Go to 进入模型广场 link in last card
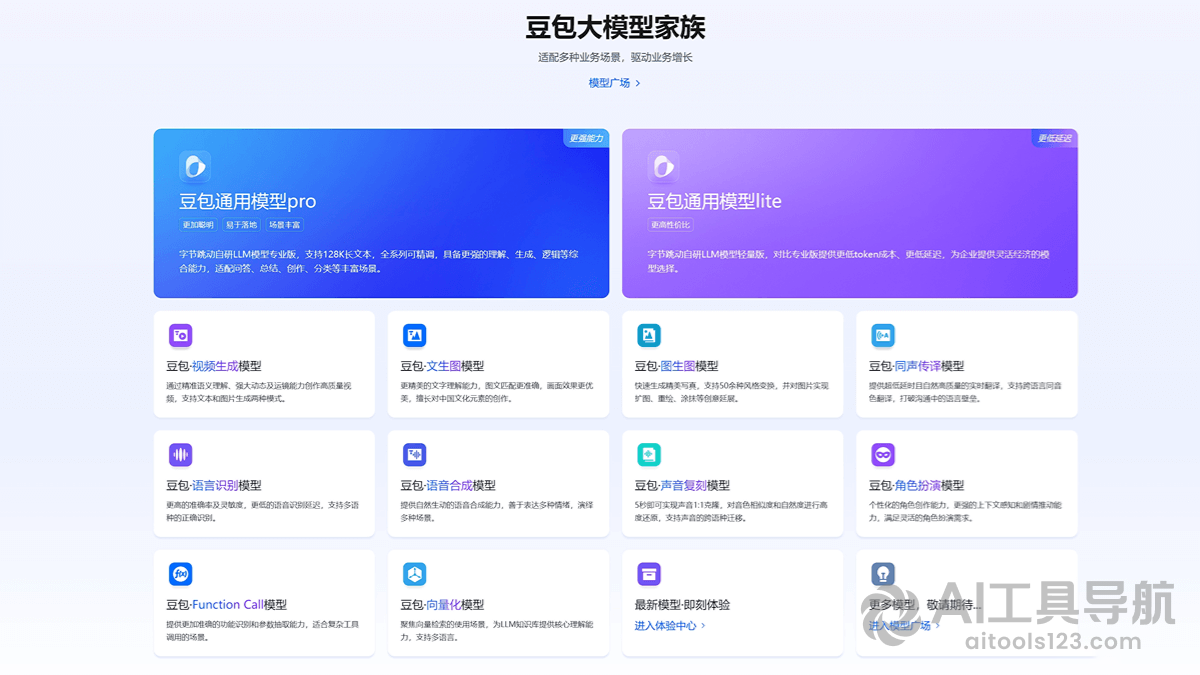Viewport: 1200px width, 675px height. point(900,626)
